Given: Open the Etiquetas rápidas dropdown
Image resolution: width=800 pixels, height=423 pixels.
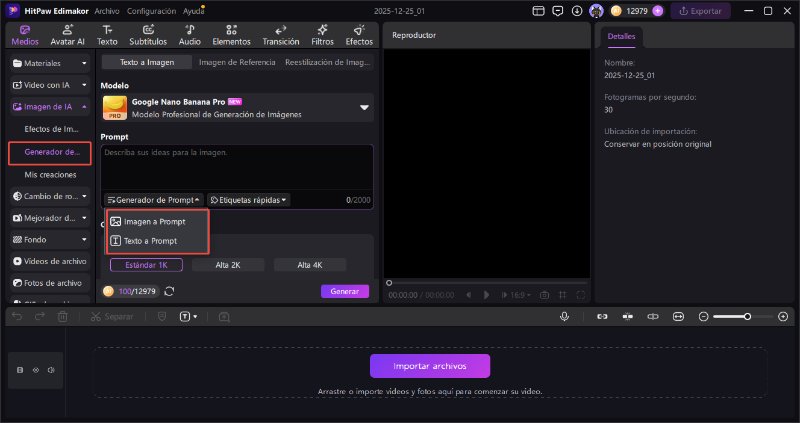Looking at the screenshot, I should click(248, 200).
